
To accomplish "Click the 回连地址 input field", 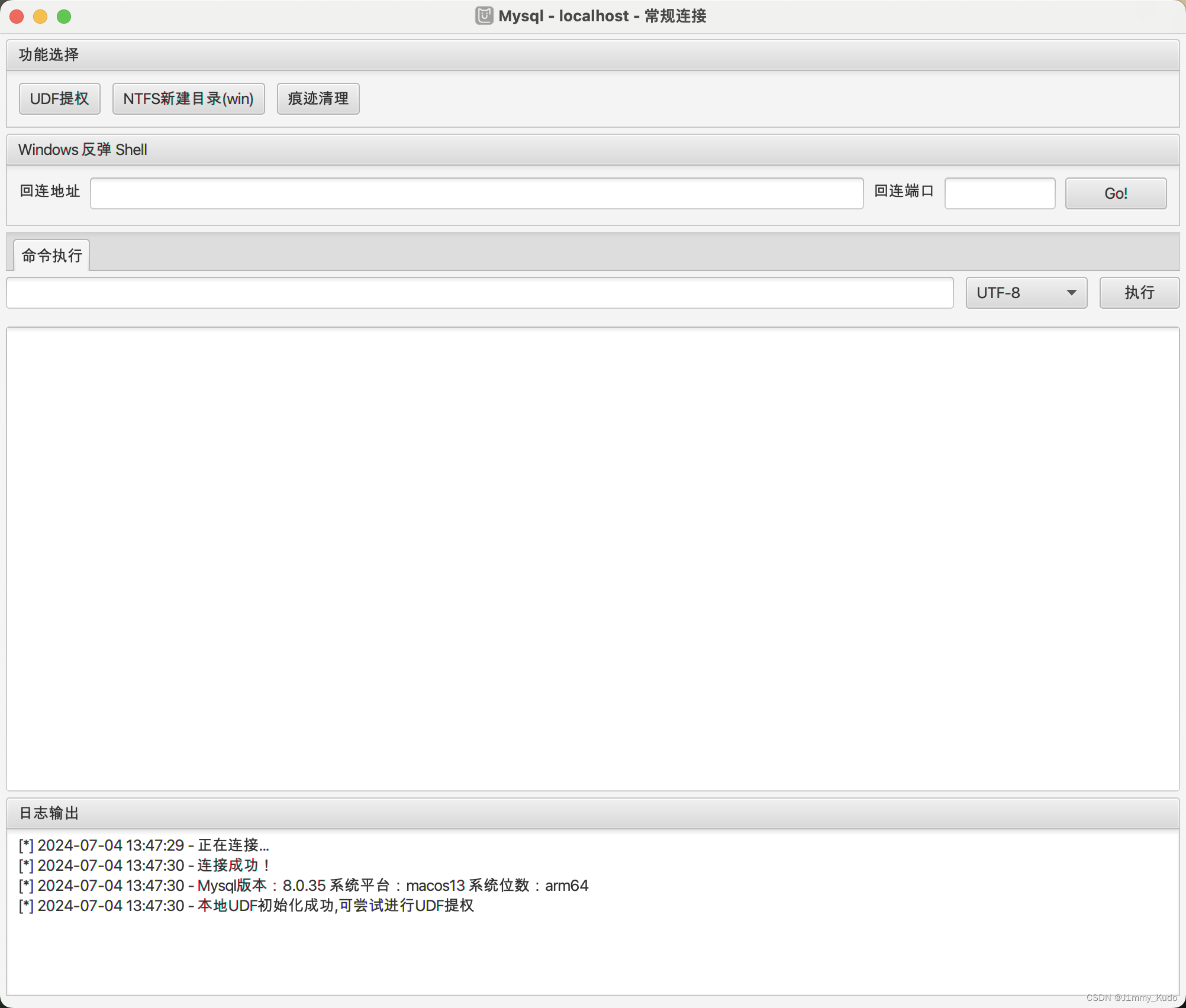I will coord(476,193).
